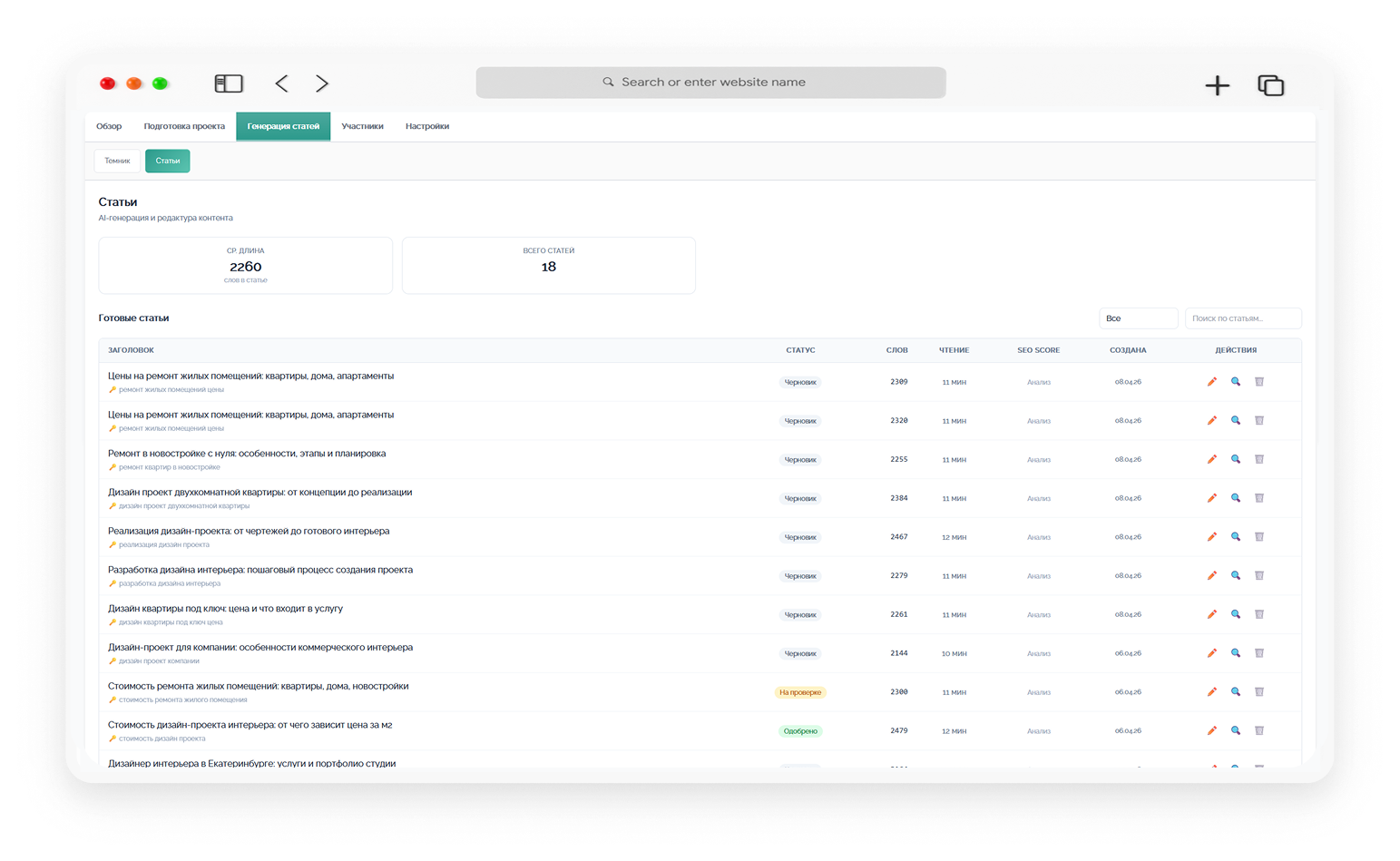This screenshot has width=1400, height=861.
Task: Focus the 'Поиск по статьям' search field
Action: click(1243, 318)
